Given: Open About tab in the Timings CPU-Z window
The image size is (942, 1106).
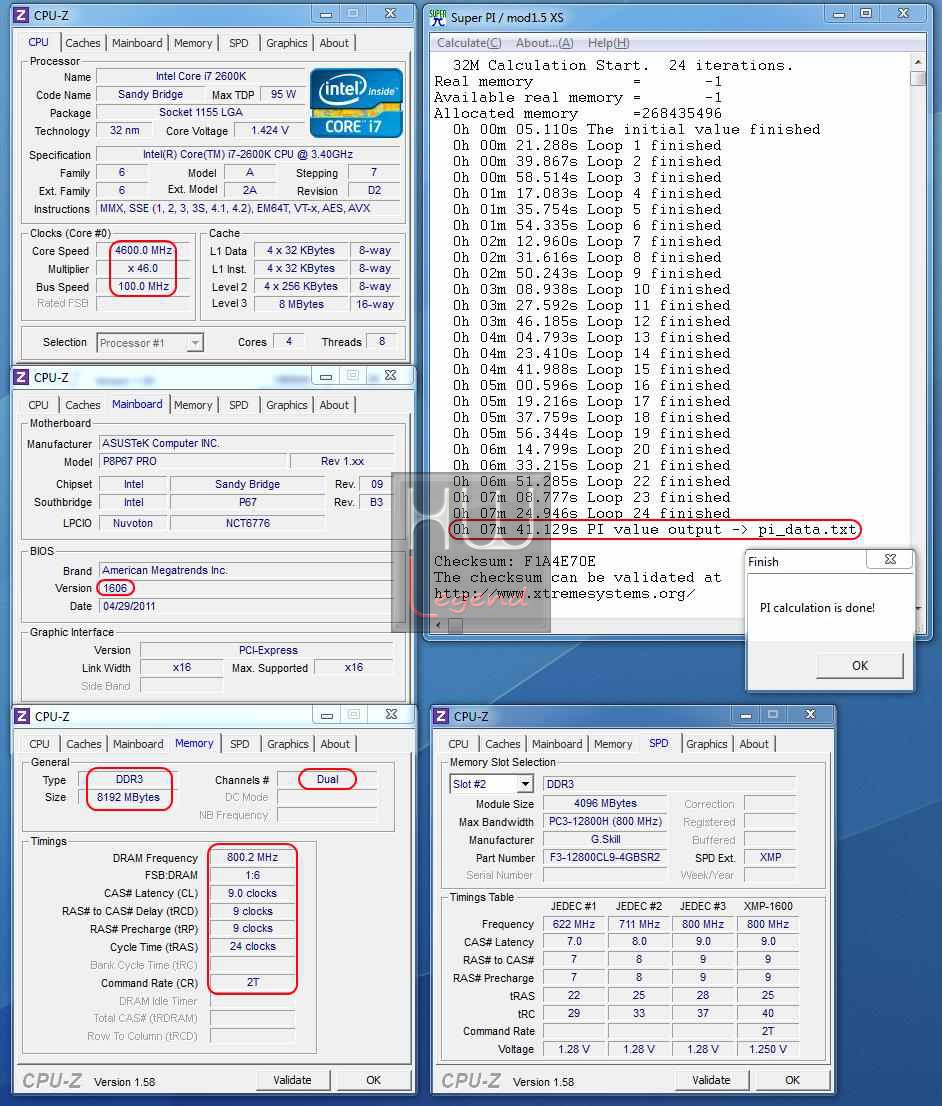Looking at the screenshot, I should (335, 743).
